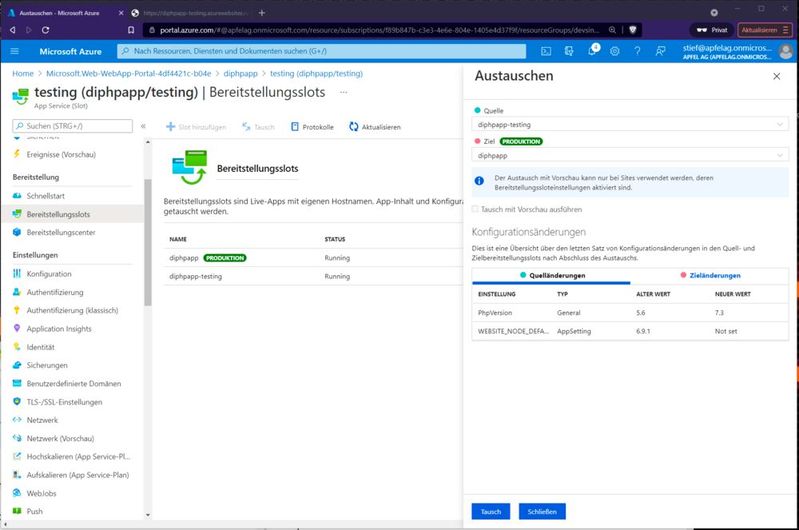Viewport: 799px width, 530px height.
Task: Open TLS-/SSL-Einstellungen in the sidebar
Action: click(64, 402)
